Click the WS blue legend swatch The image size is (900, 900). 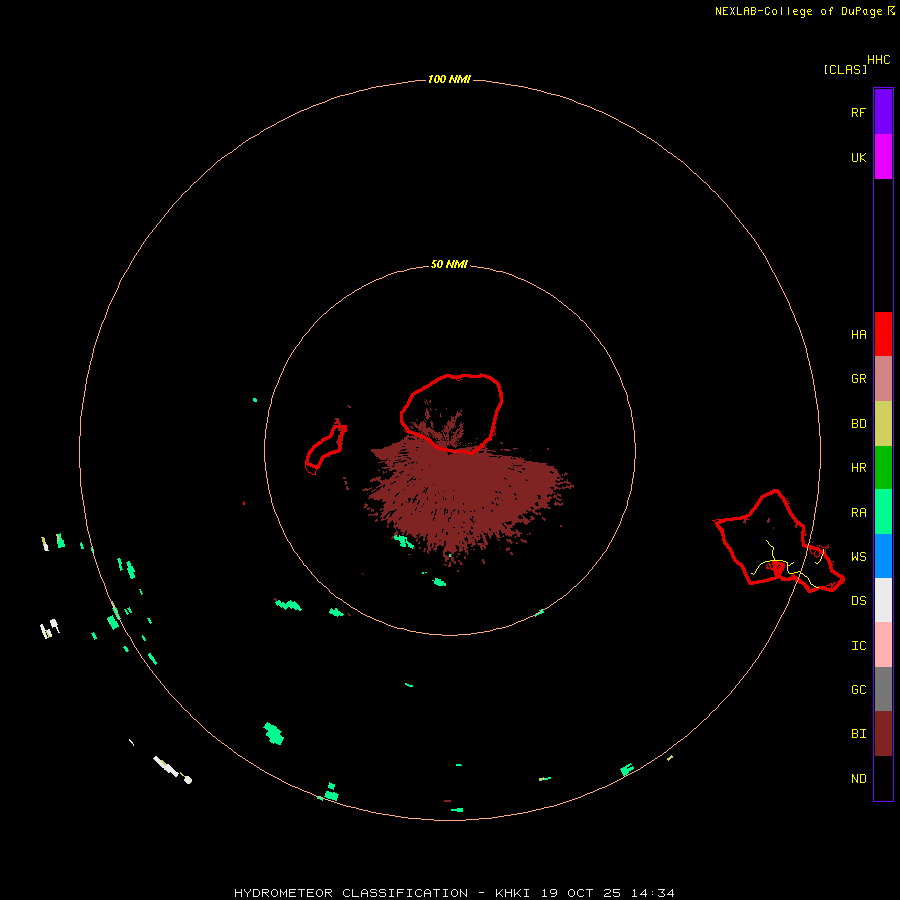coord(883,556)
